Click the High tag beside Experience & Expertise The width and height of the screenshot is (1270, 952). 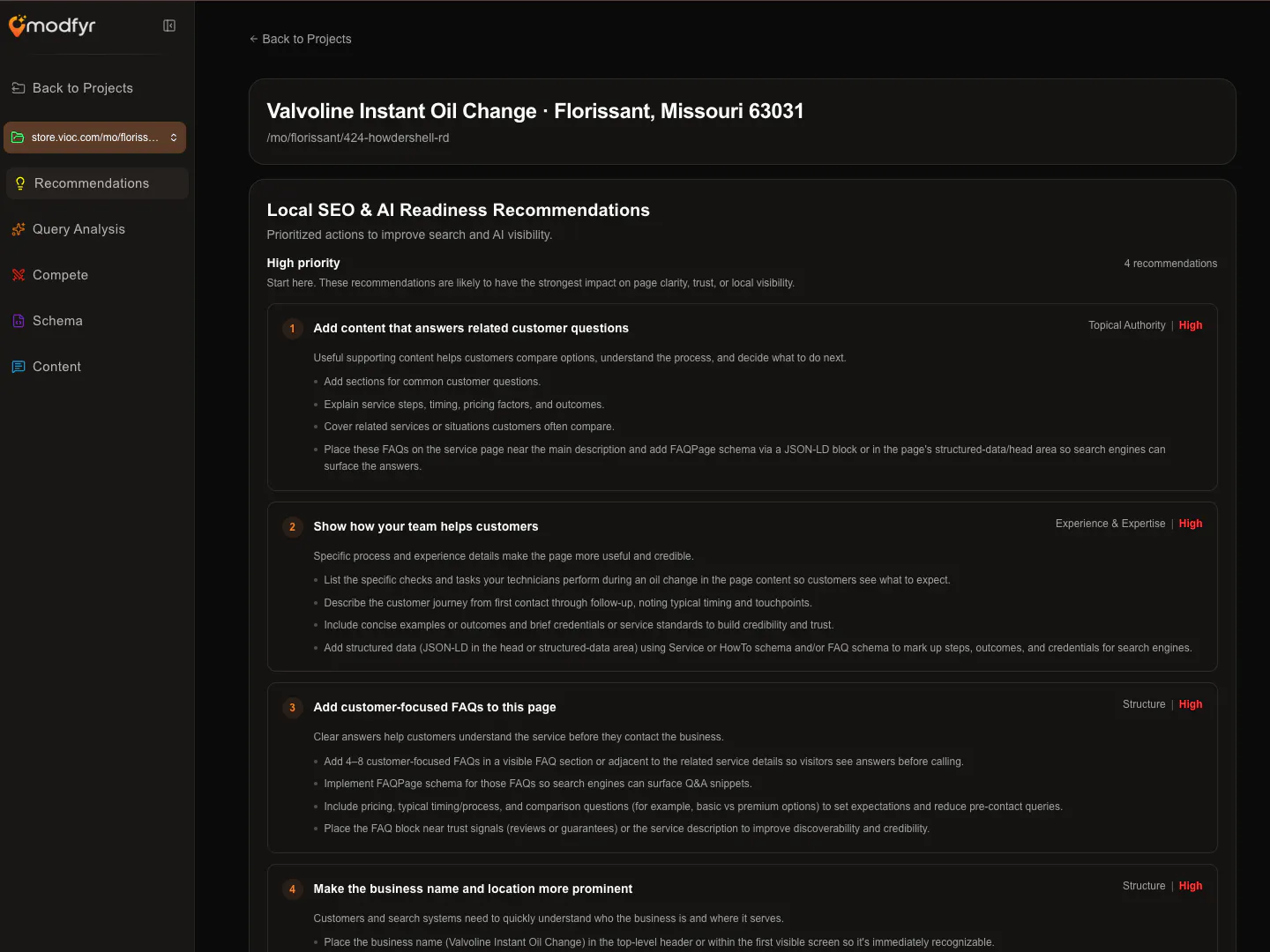click(1191, 524)
